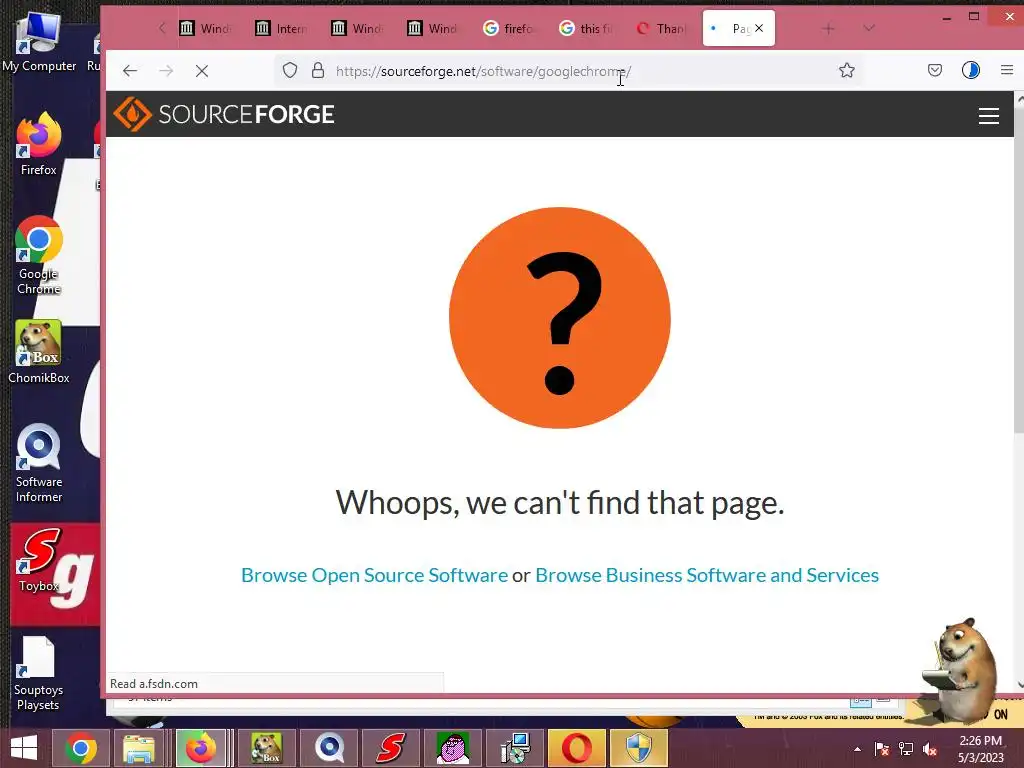Viewport: 1024px width, 768px height.
Task: Open ChomikBox from the taskbar
Action: 266,748
